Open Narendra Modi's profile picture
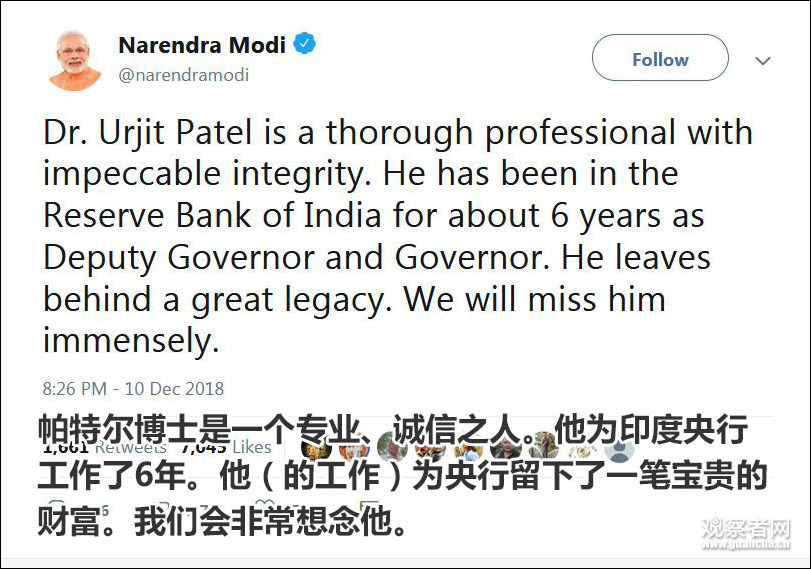The image size is (811, 569). (75, 60)
